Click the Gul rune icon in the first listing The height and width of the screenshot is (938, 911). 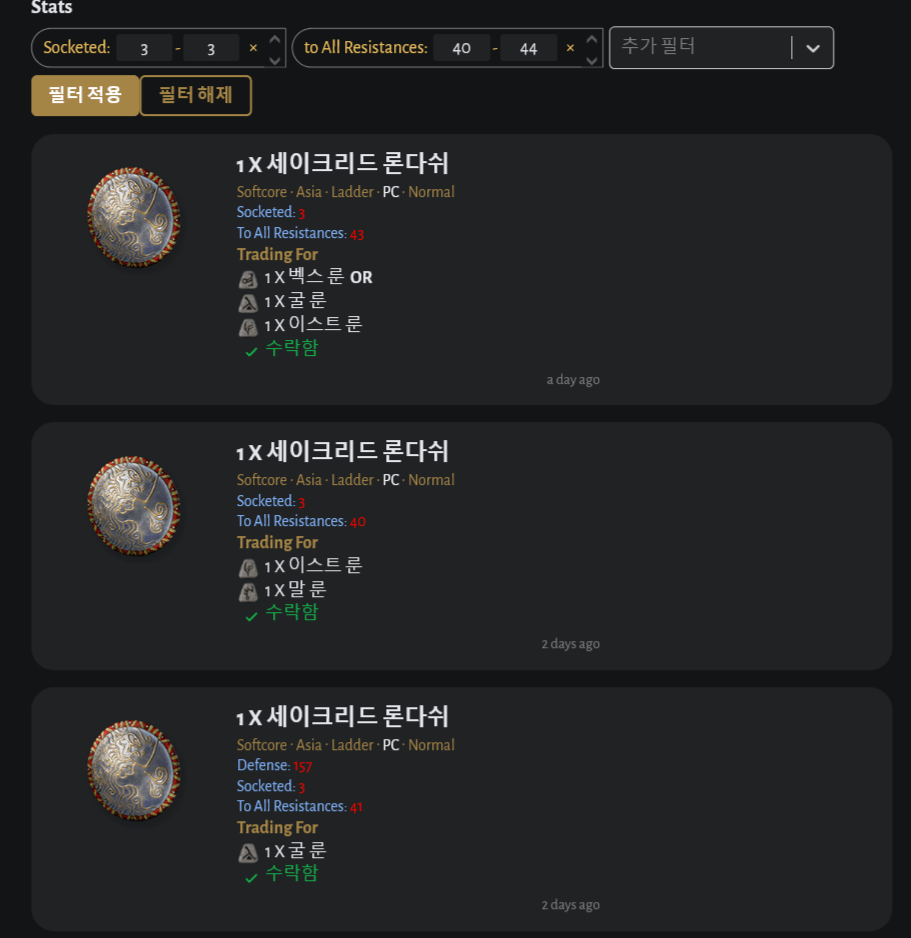[x=248, y=302]
